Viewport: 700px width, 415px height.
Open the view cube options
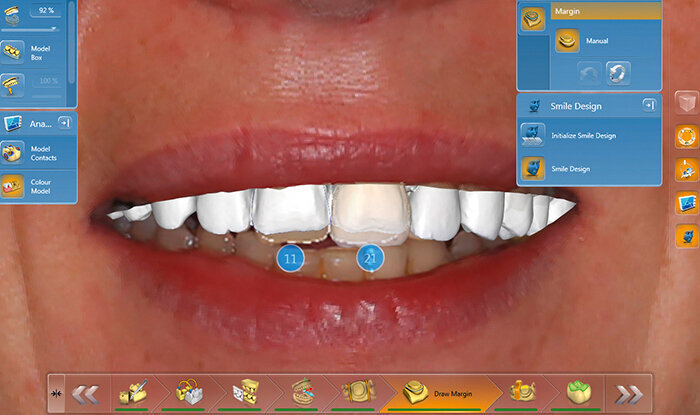click(687, 103)
